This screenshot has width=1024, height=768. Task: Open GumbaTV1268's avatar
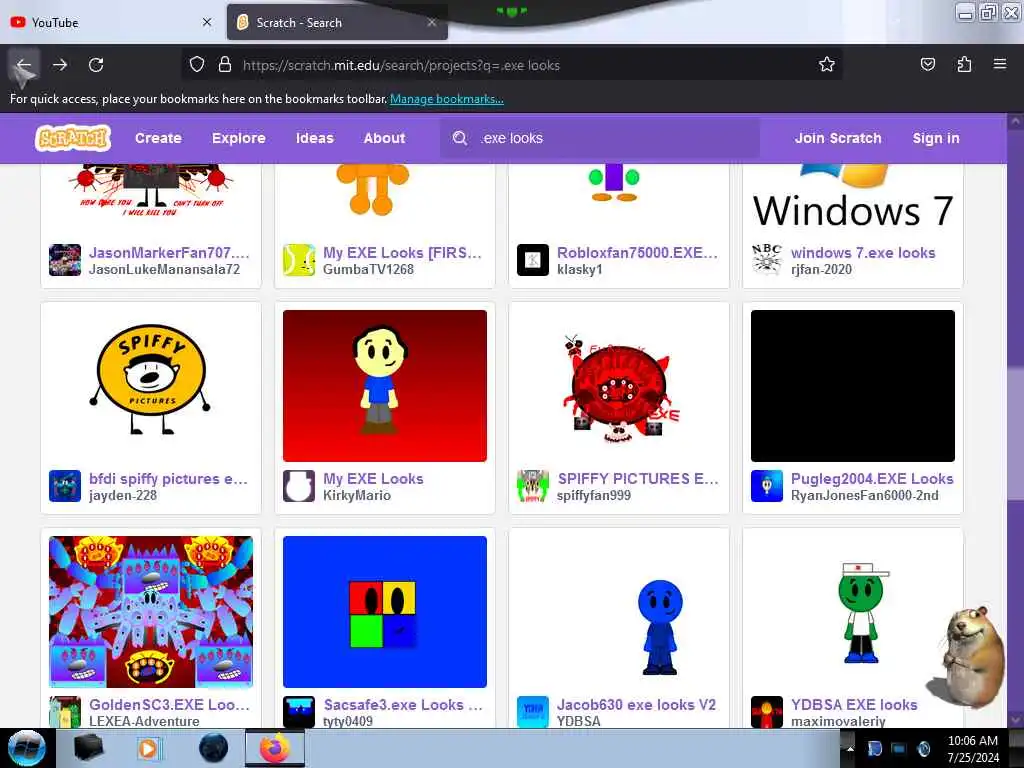(298, 260)
